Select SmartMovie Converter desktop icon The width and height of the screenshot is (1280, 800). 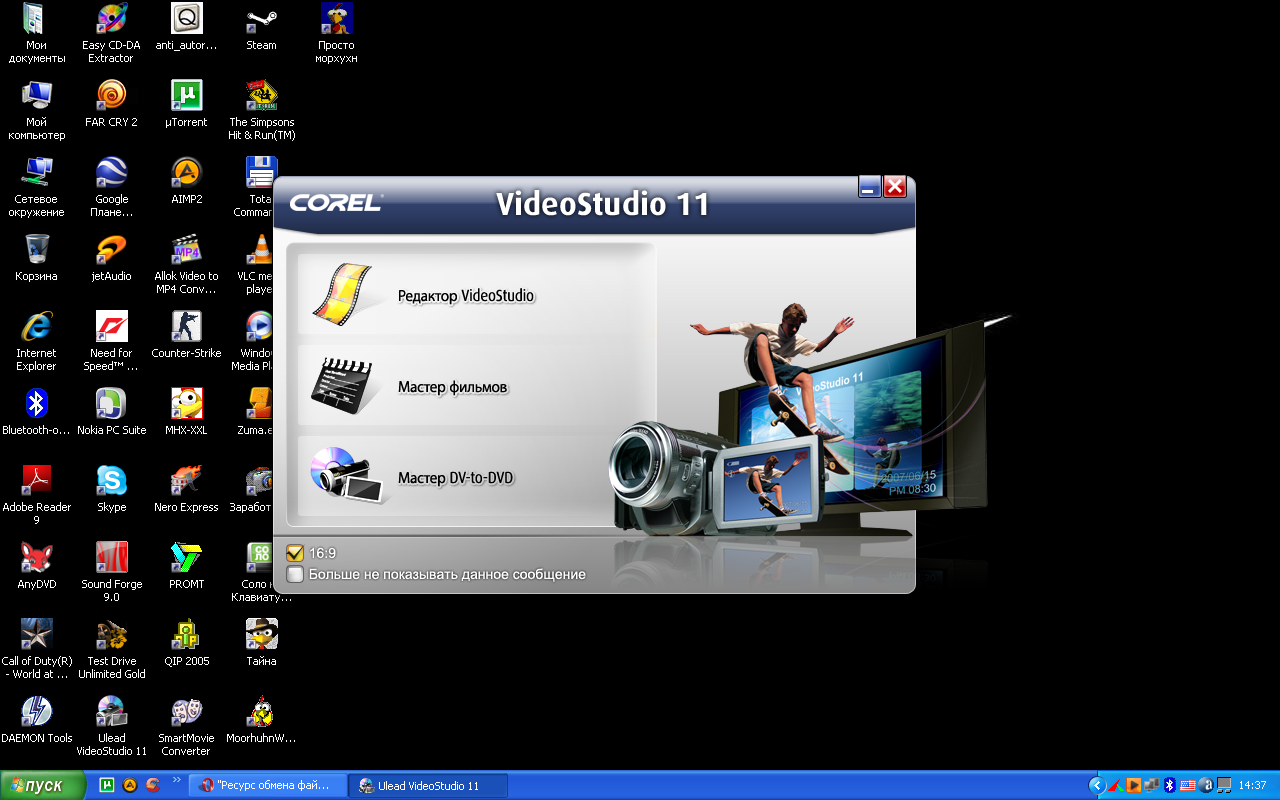click(x=186, y=727)
